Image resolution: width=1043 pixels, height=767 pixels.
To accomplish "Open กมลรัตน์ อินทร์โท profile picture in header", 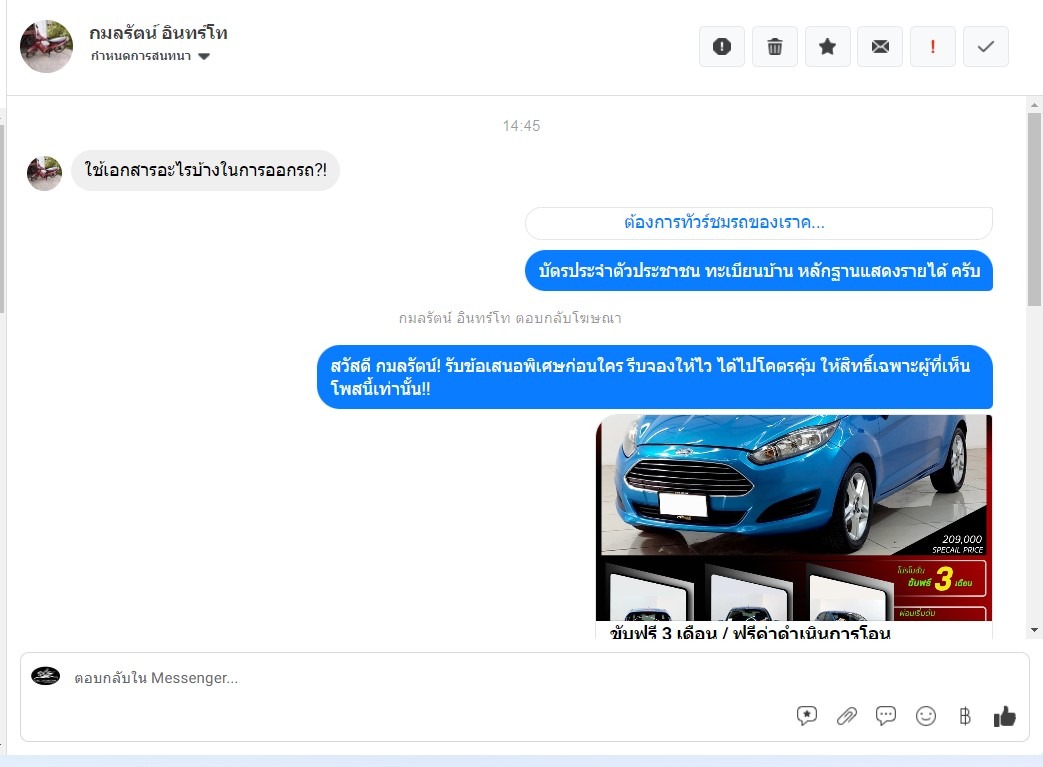I will pyautogui.click(x=47, y=46).
